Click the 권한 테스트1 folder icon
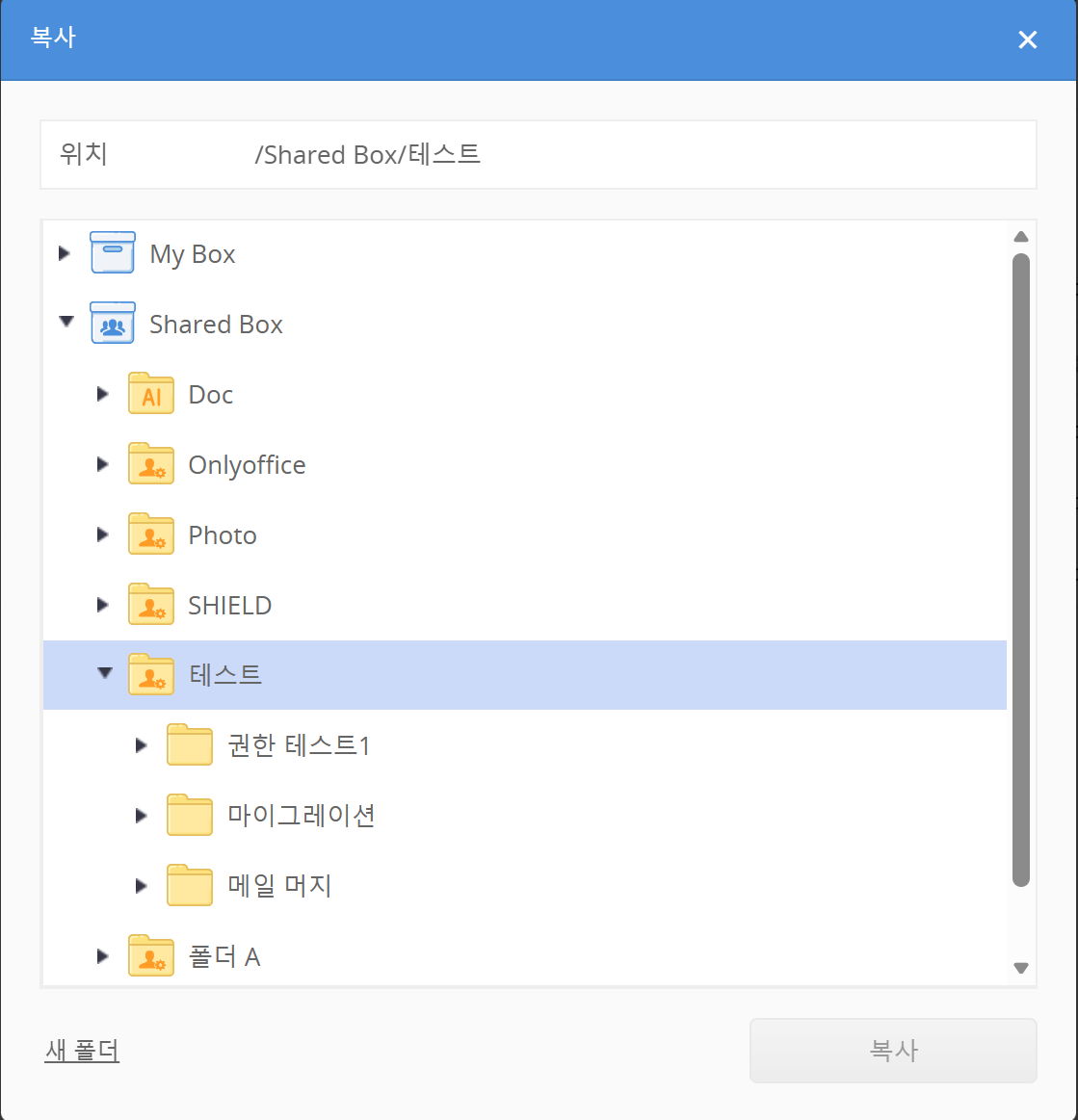 [x=190, y=744]
